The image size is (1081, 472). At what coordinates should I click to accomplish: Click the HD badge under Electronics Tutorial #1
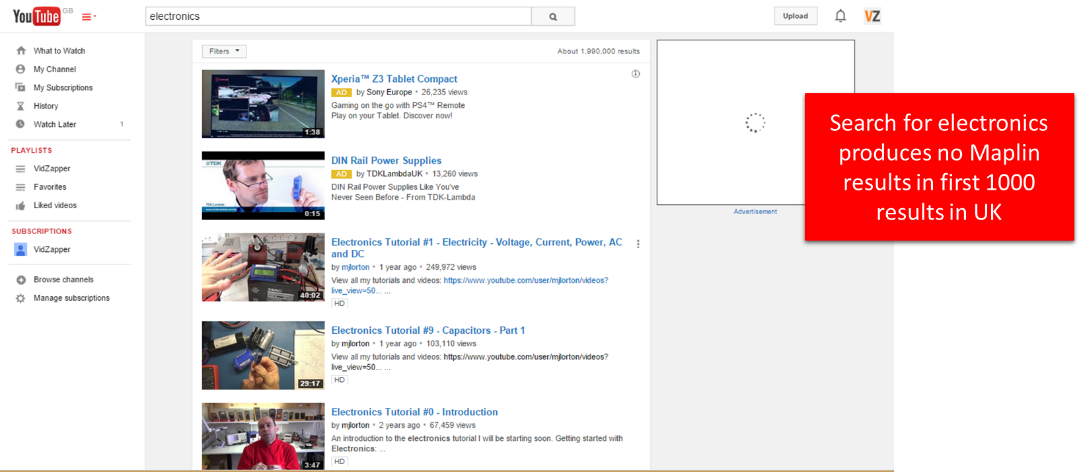tap(339, 303)
